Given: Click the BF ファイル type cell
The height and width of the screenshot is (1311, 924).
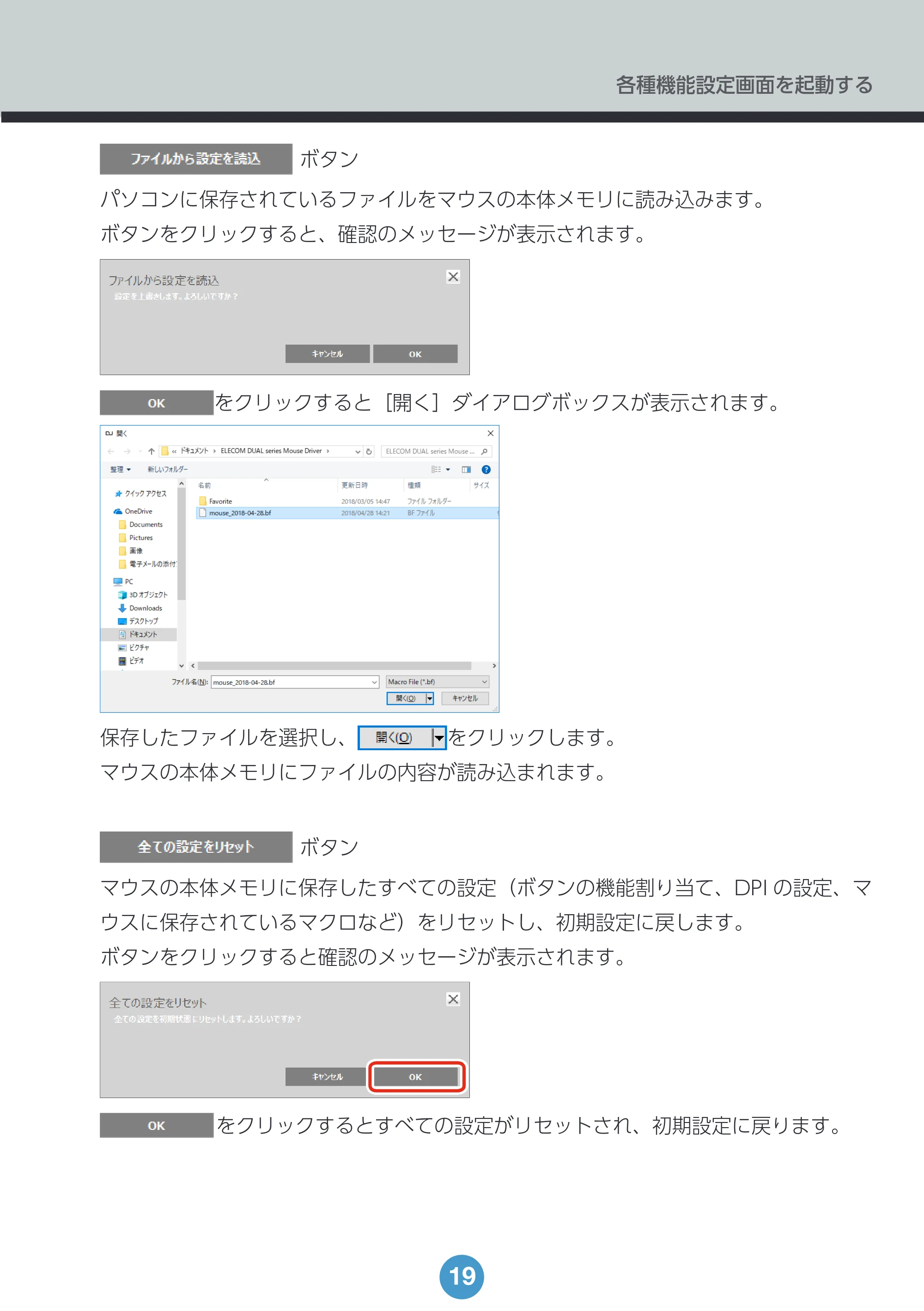Looking at the screenshot, I should [x=421, y=513].
